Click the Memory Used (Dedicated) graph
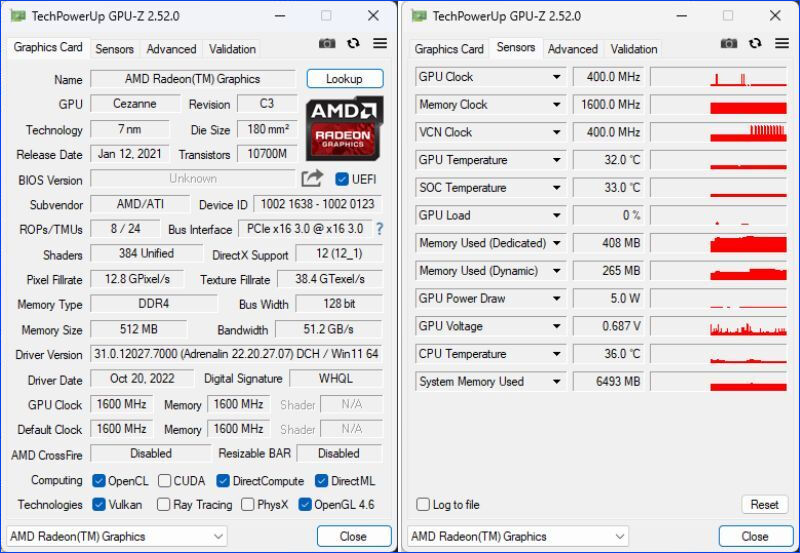This screenshot has height=553, width=800. click(718, 243)
